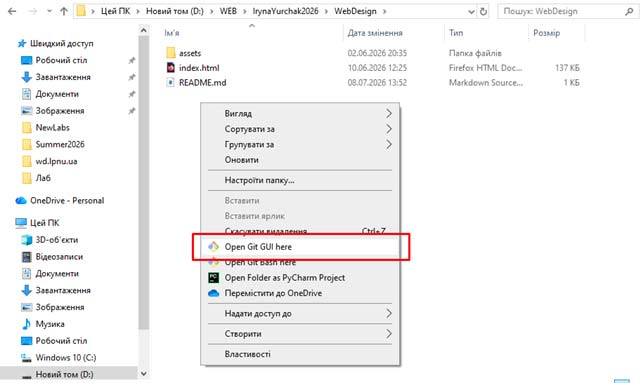The width and height of the screenshot is (643, 383).
Task: Click the PyCharm icon in context menu
Action: coord(214,278)
